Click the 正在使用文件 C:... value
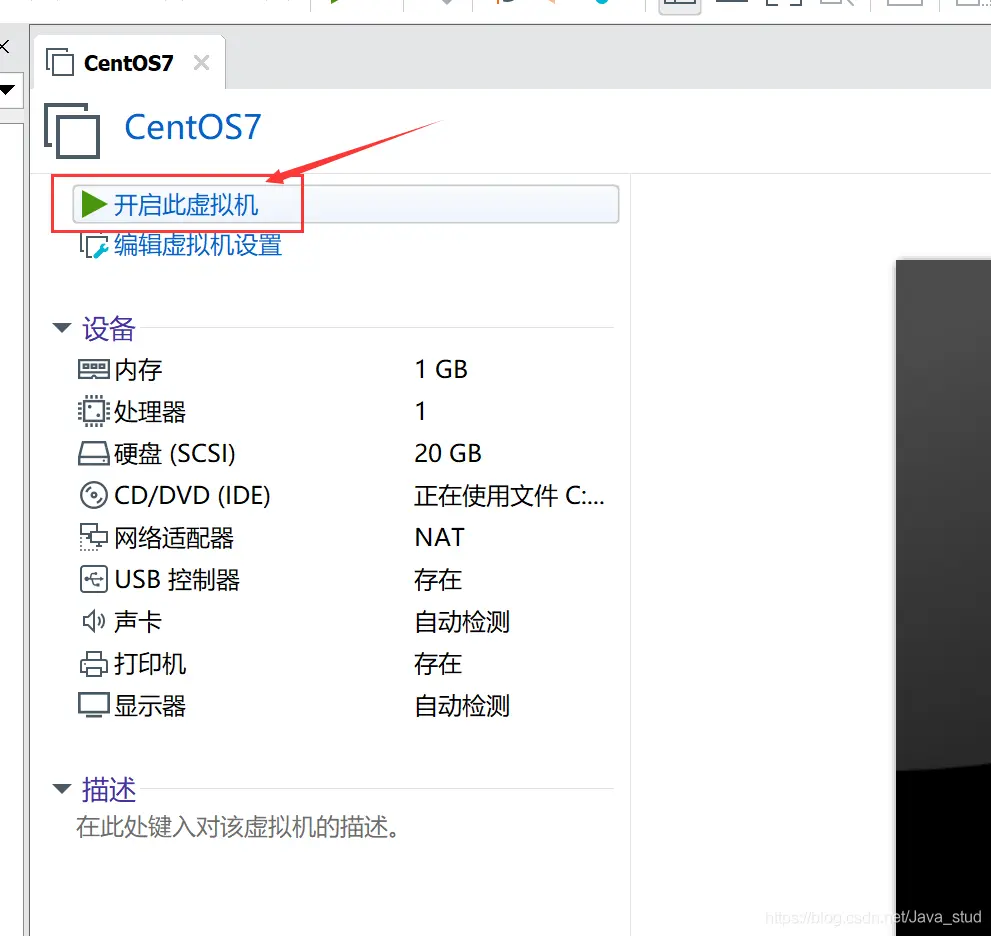This screenshot has width=991, height=936. pos(509,495)
